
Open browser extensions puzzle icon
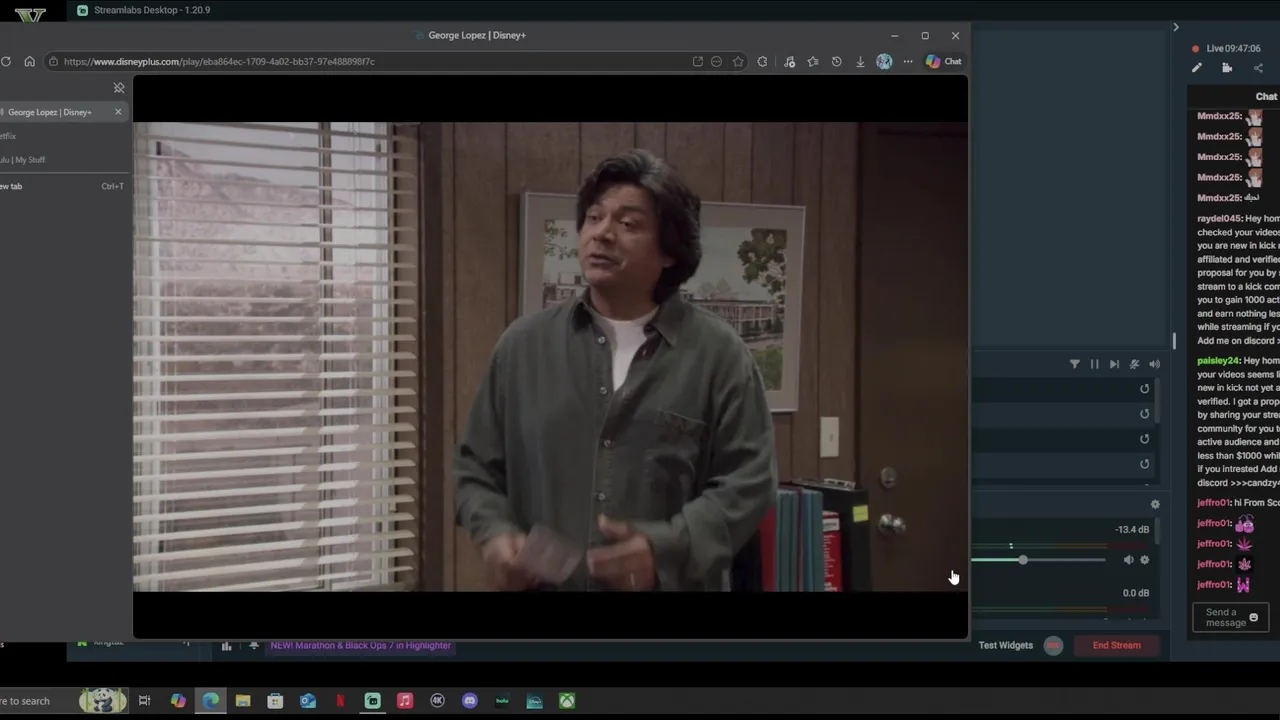click(762, 62)
